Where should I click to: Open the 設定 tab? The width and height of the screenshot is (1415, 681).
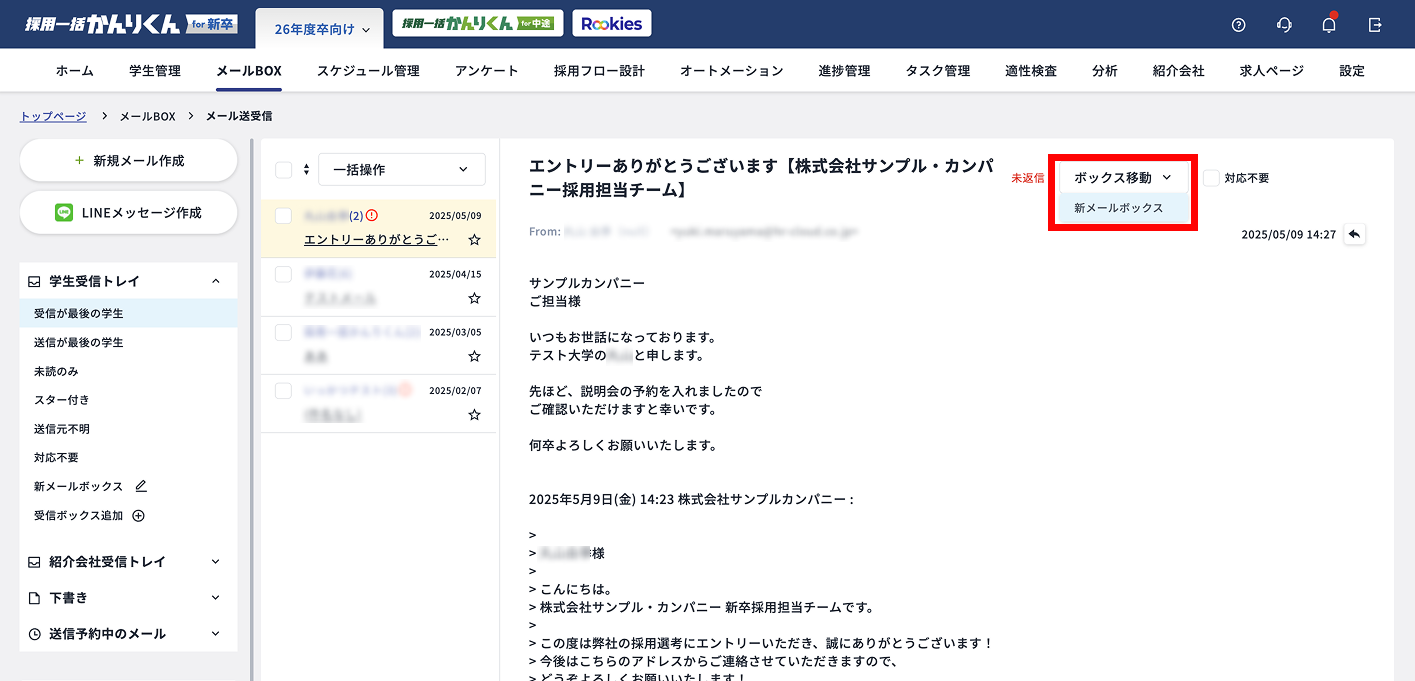tap(1352, 70)
